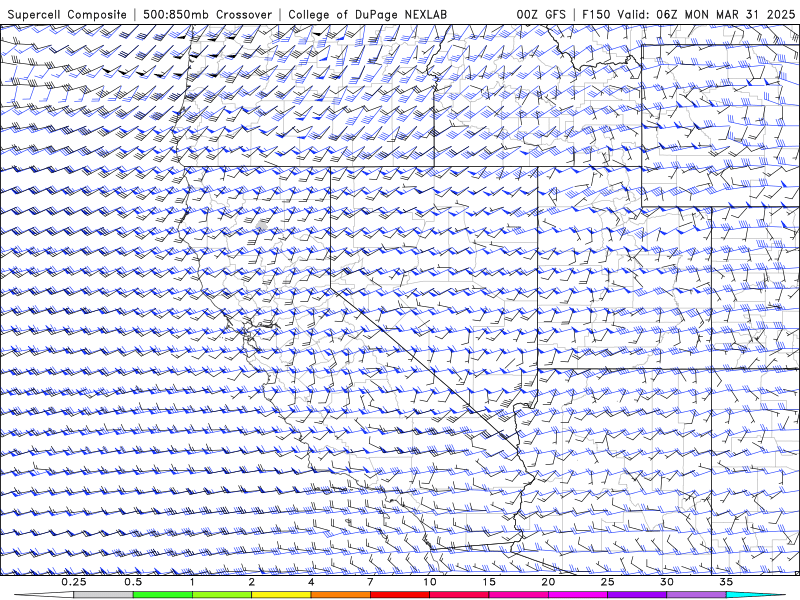Click the red color bar segment
800x600 pixels.
[x=399, y=595]
